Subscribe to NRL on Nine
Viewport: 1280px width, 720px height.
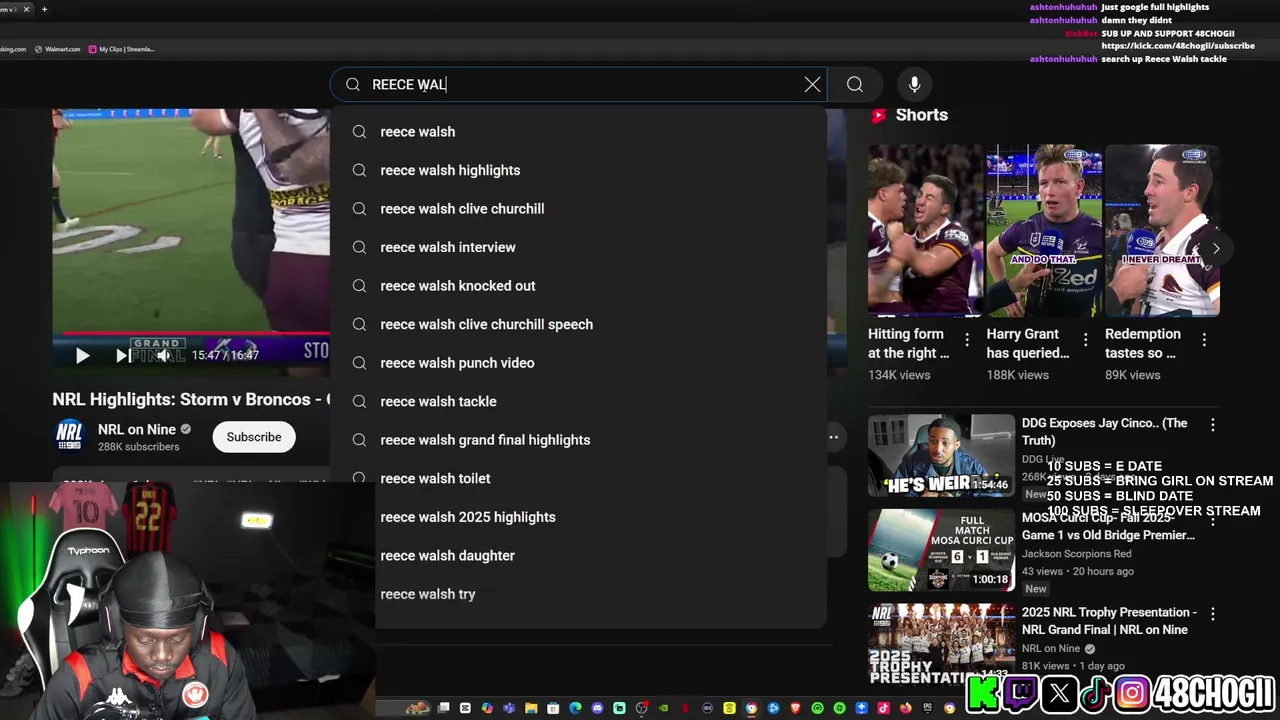(x=254, y=437)
